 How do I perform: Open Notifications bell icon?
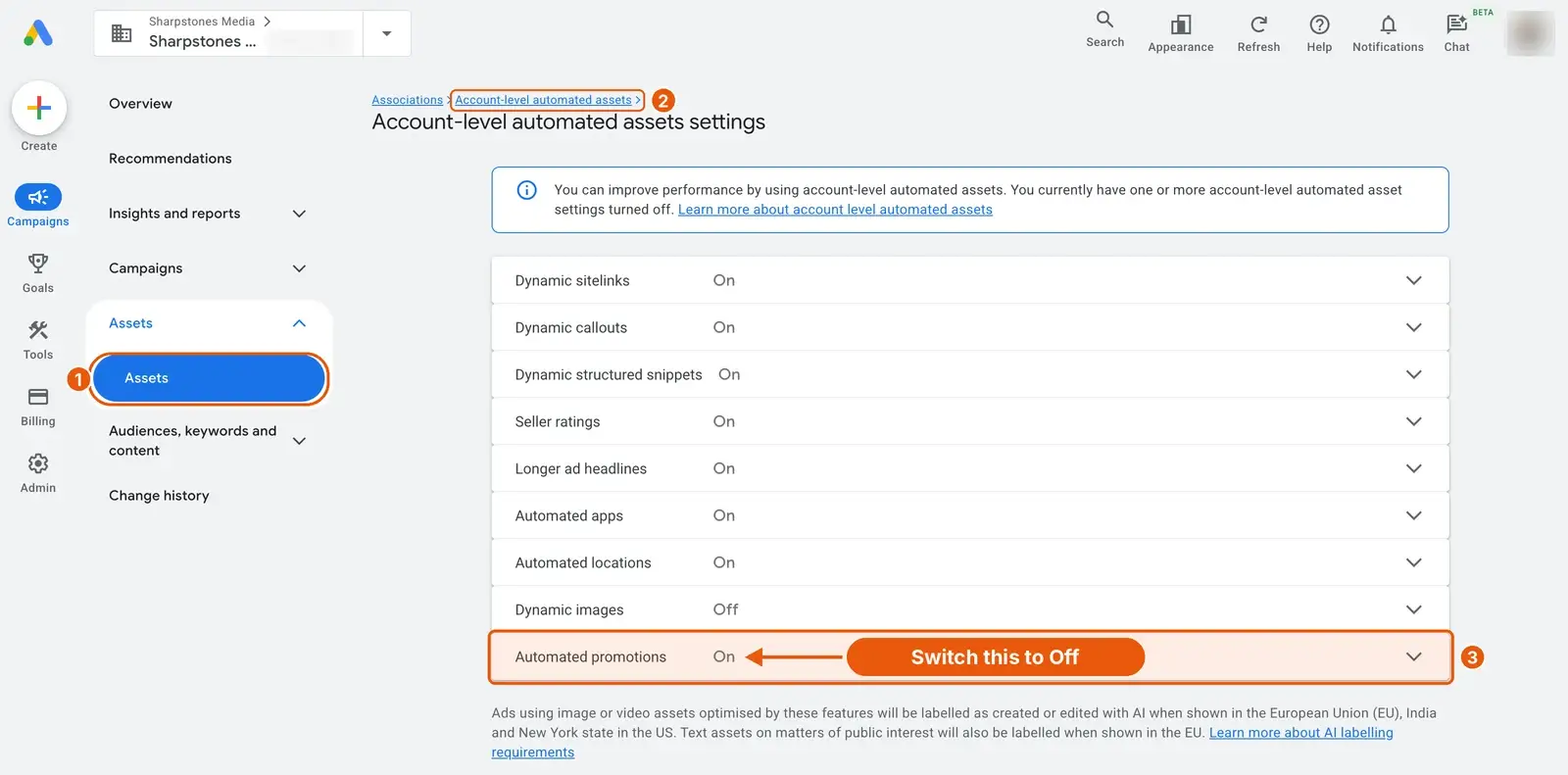point(1388,24)
